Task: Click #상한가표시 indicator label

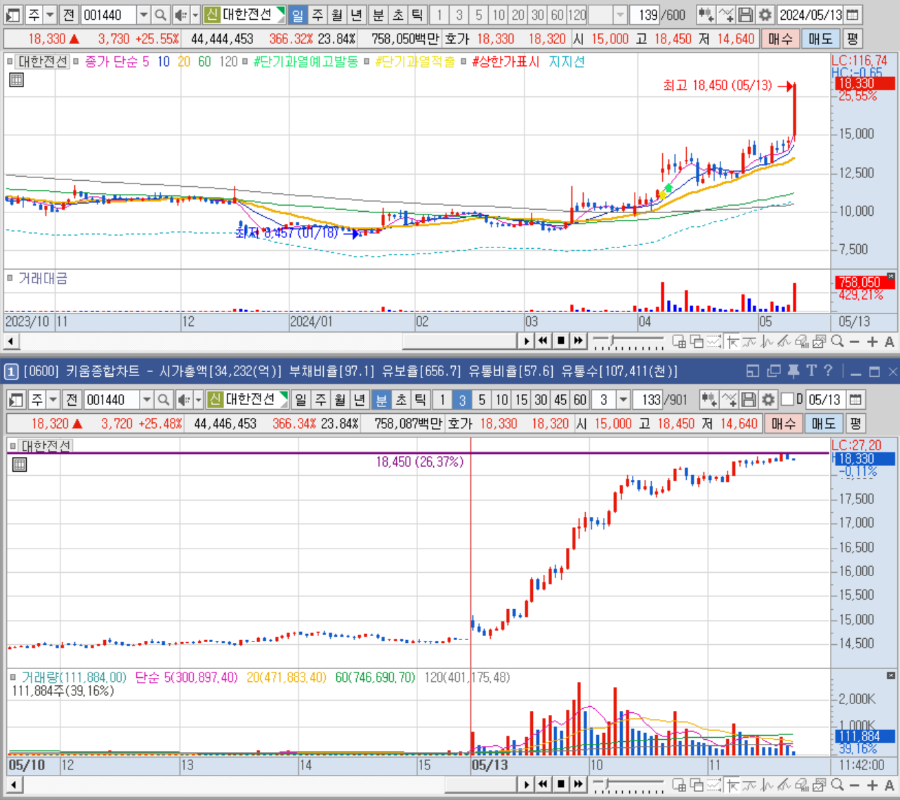Action: pyautogui.click(x=505, y=61)
